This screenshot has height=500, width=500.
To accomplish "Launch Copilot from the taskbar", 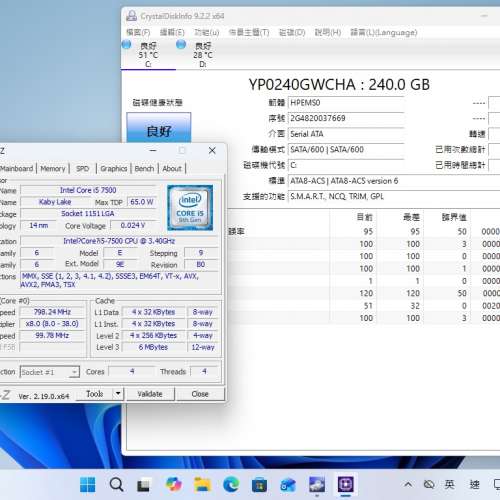I will [x=173, y=484].
